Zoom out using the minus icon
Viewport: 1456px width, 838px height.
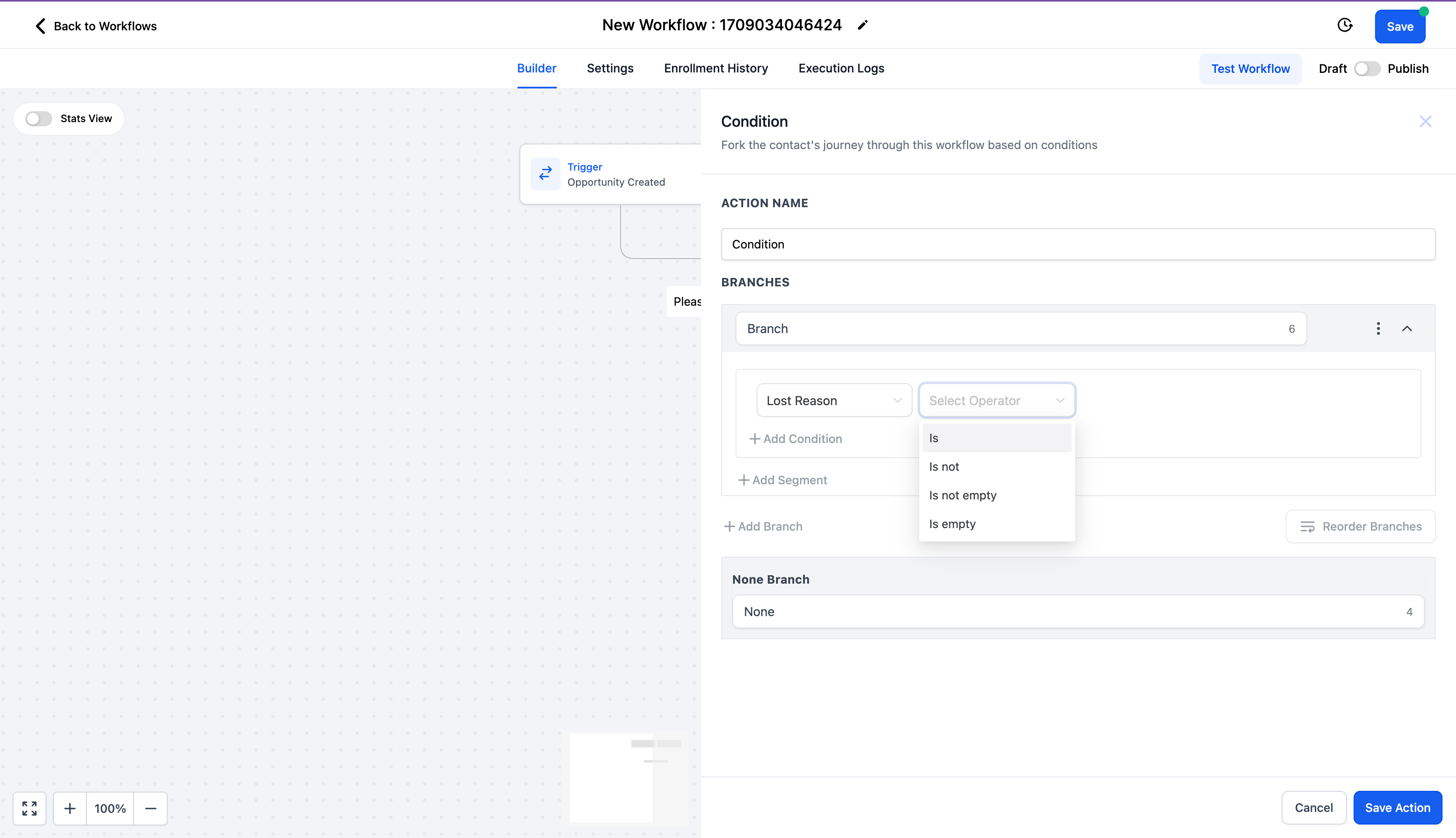pos(150,808)
